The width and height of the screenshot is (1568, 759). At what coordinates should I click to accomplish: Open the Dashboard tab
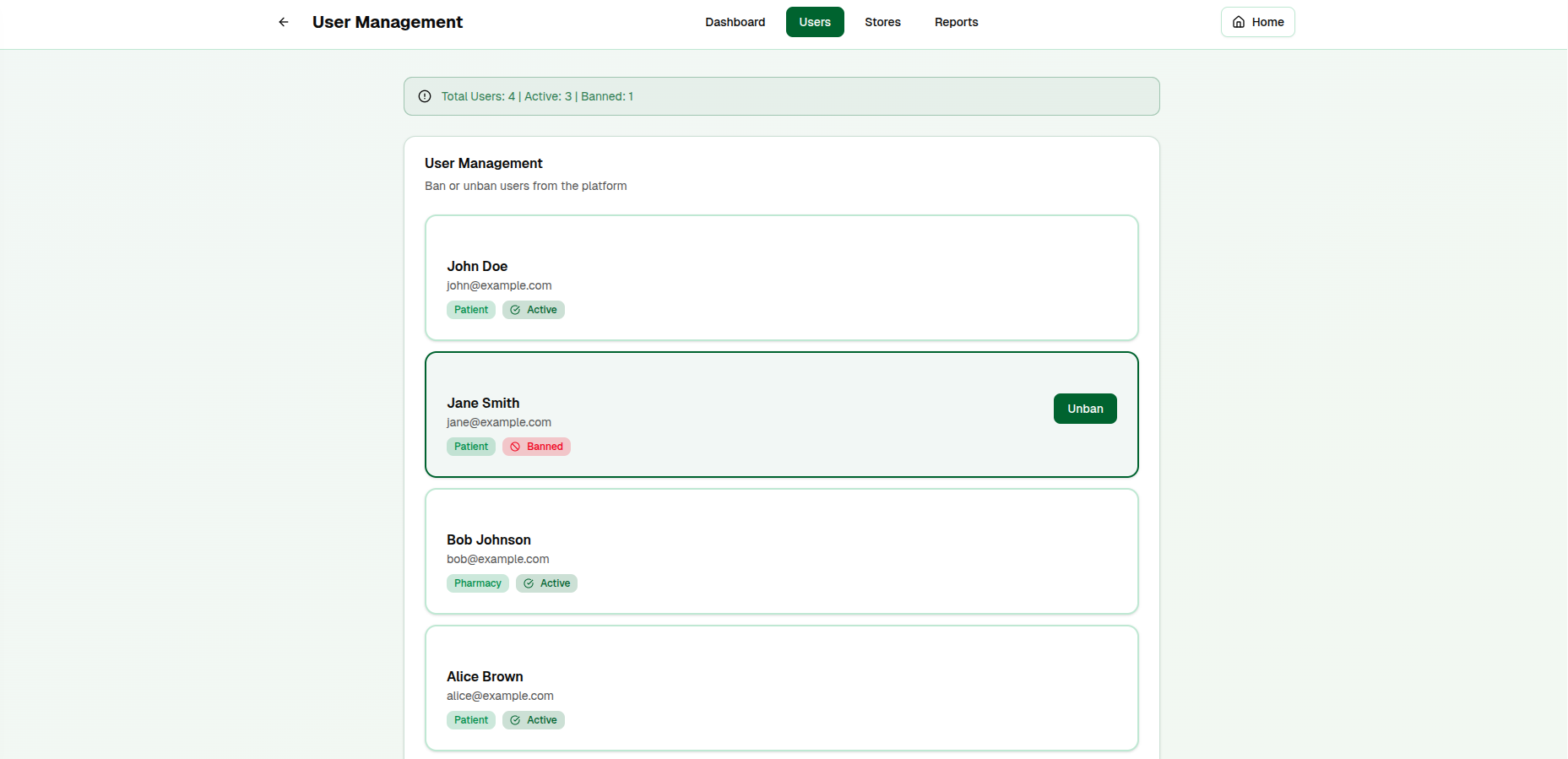[735, 22]
